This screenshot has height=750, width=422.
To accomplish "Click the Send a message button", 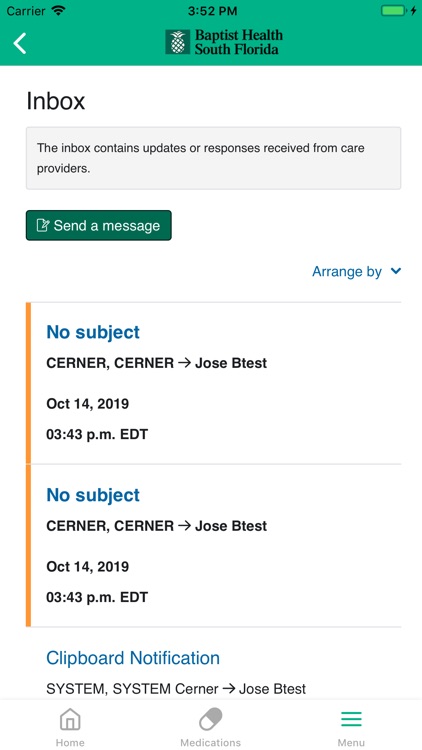I will click(99, 225).
